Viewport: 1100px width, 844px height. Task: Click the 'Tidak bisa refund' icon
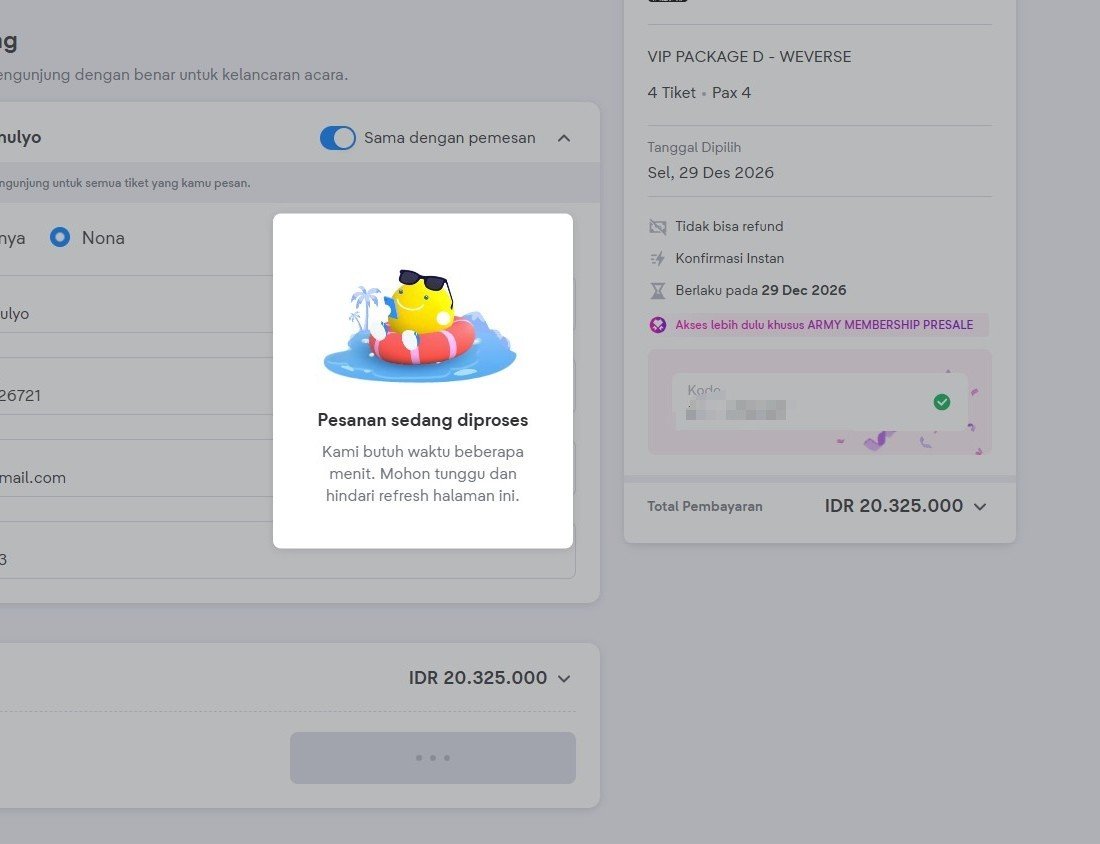click(x=657, y=227)
